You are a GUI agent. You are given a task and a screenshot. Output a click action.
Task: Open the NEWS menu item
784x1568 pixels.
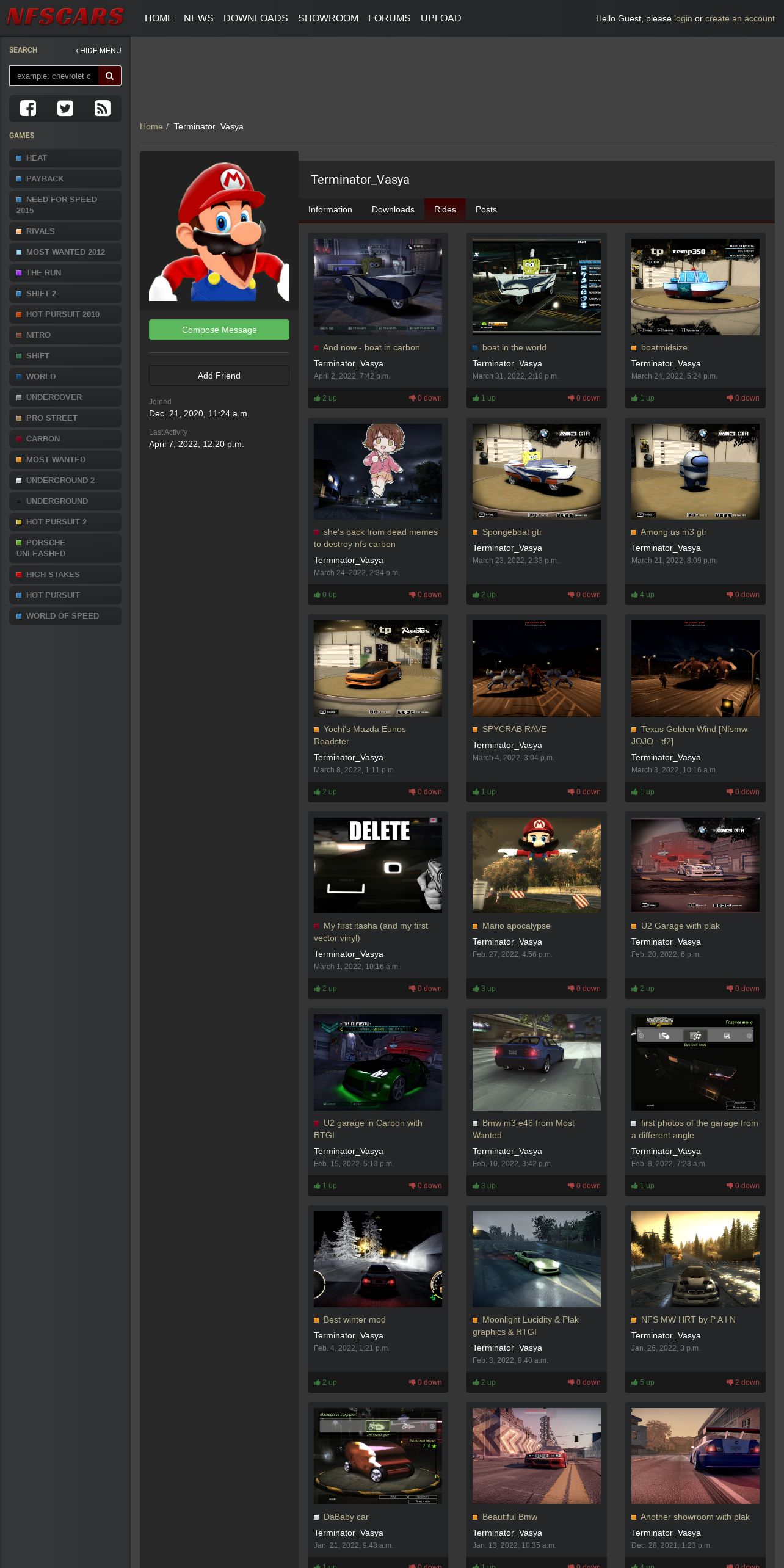(198, 18)
